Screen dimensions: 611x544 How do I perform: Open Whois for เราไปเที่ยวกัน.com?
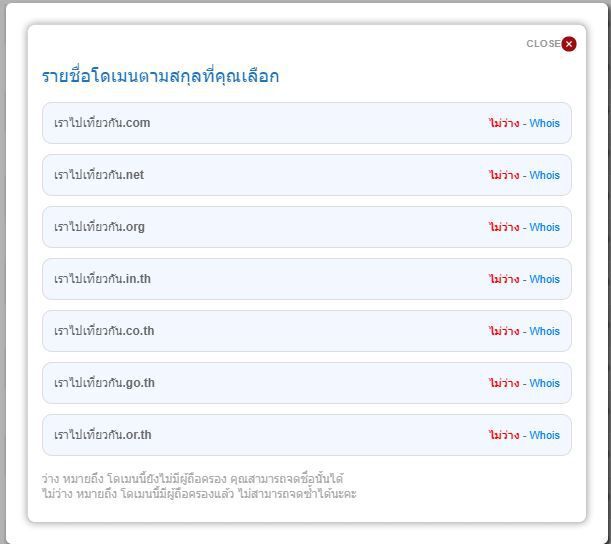544,123
